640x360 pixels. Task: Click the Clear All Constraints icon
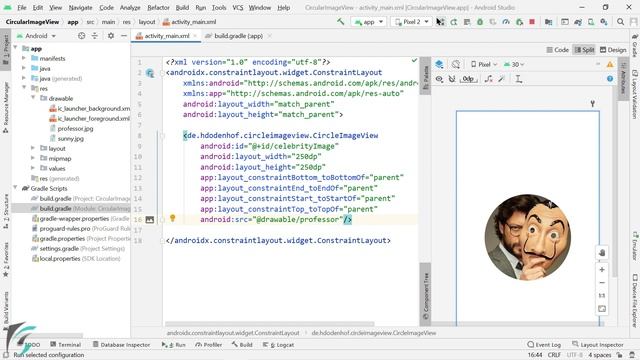[489, 79]
